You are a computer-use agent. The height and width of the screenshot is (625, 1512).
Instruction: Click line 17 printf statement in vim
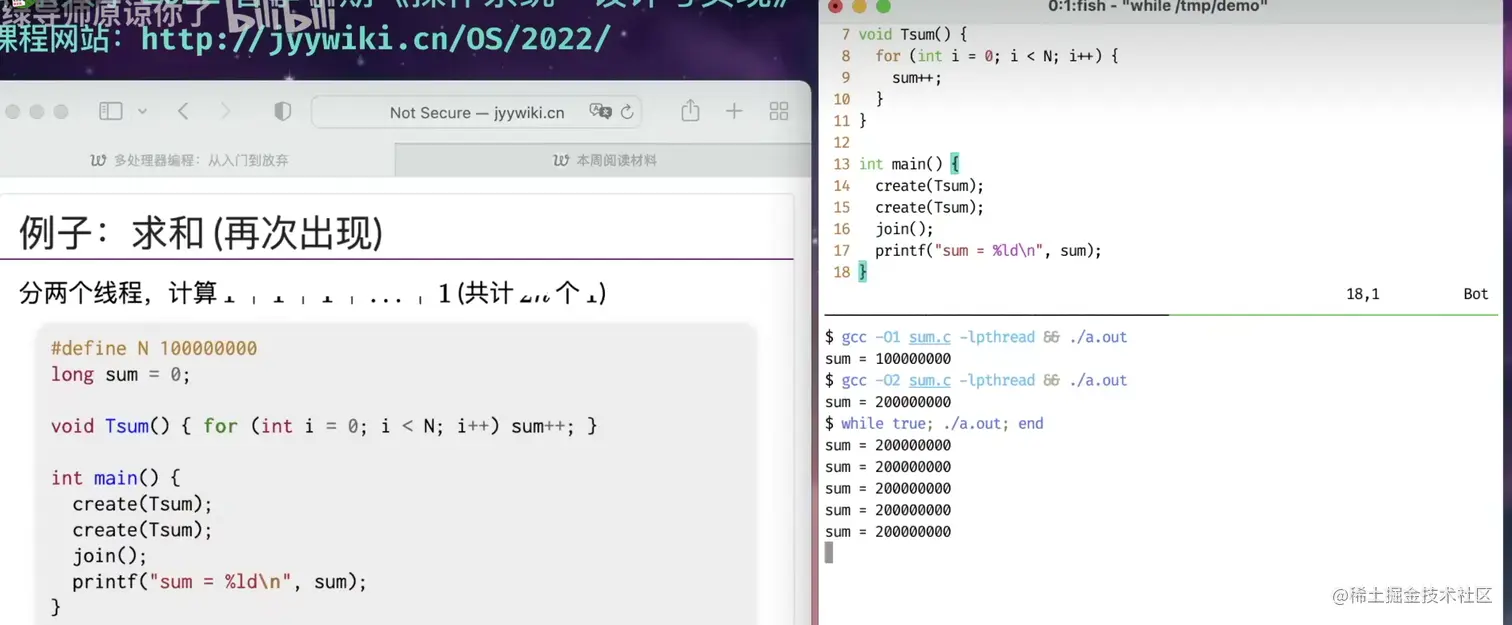(988, 251)
